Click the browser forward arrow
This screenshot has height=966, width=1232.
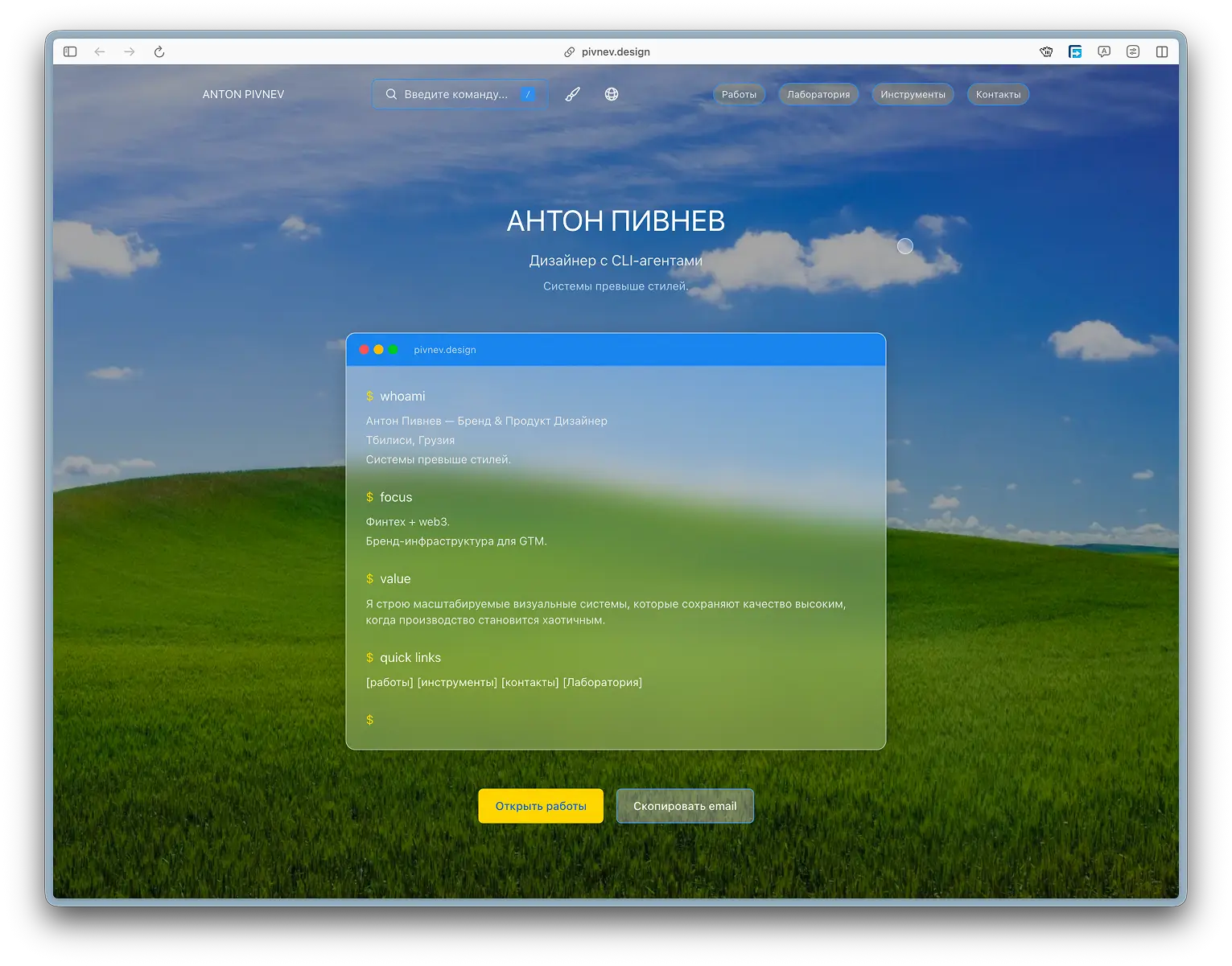click(130, 51)
